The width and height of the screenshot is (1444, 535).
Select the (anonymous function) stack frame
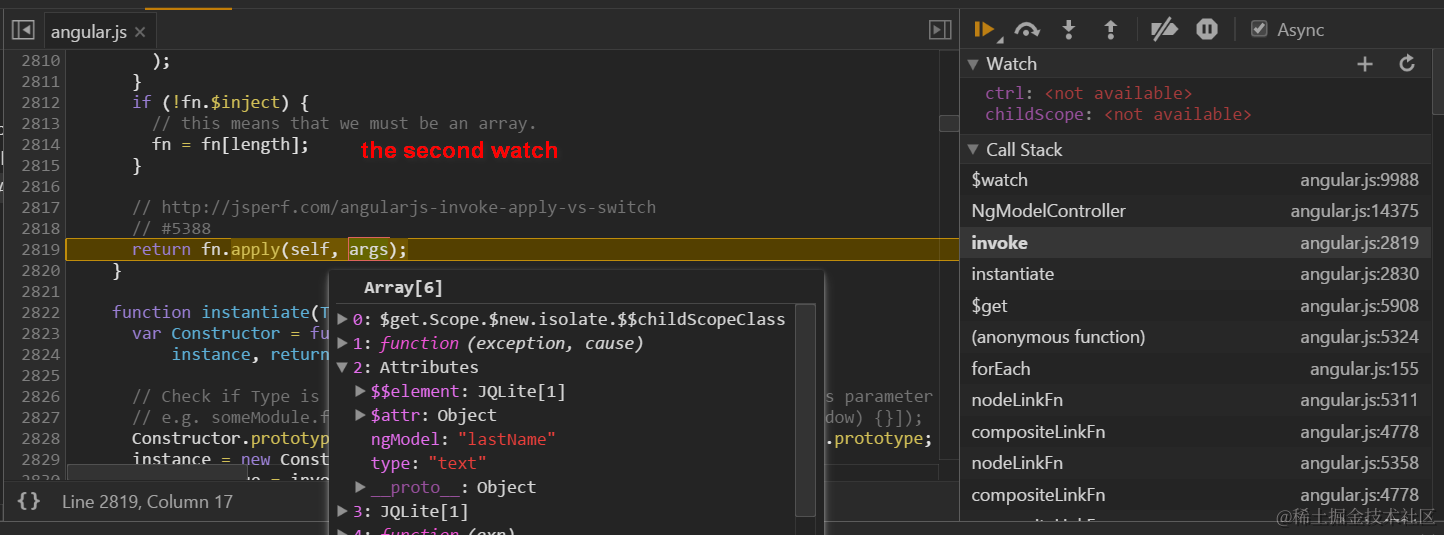pyautogui.click(x=1195, y=337)
